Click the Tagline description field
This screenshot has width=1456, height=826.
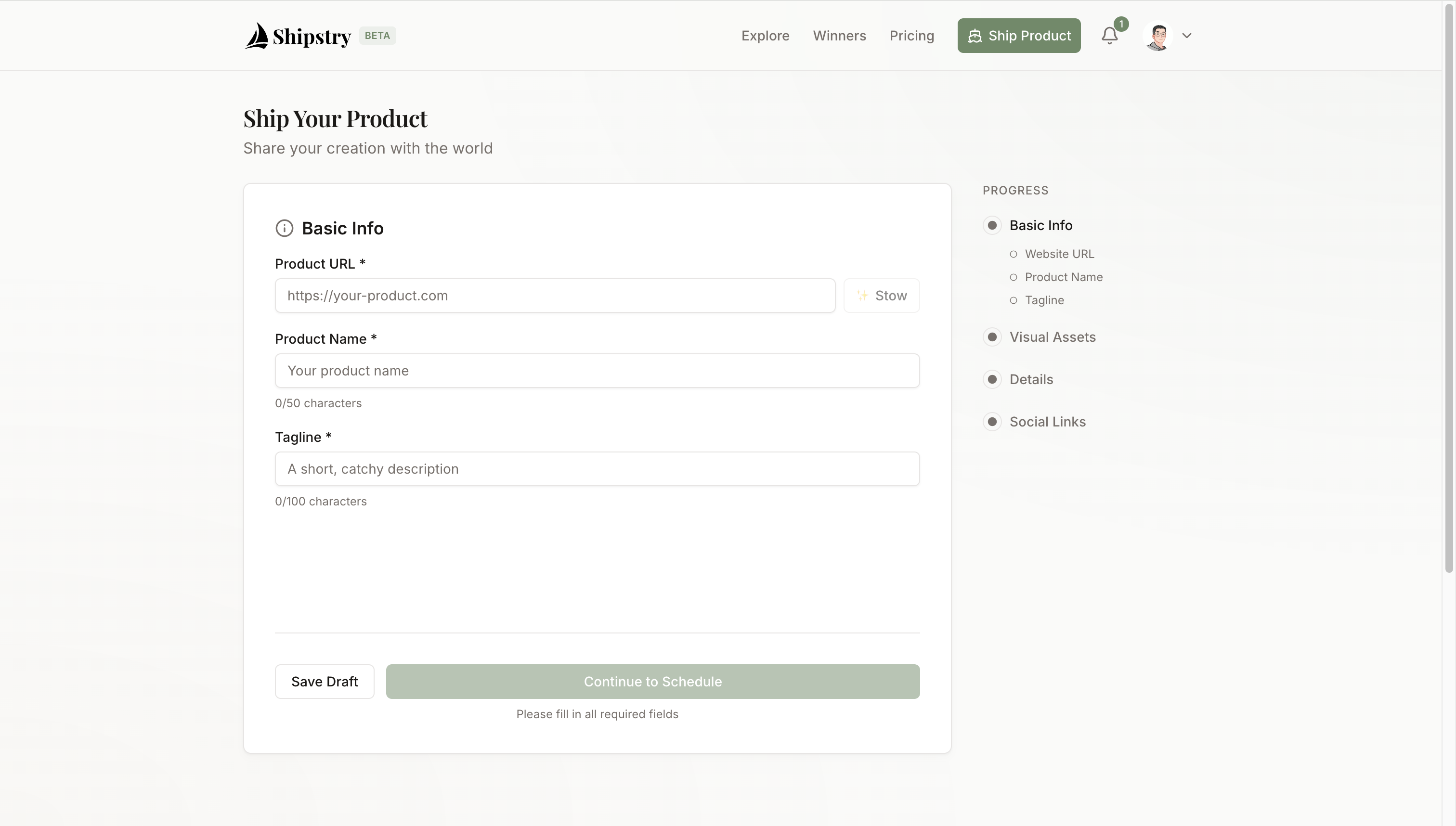point(597,469)
